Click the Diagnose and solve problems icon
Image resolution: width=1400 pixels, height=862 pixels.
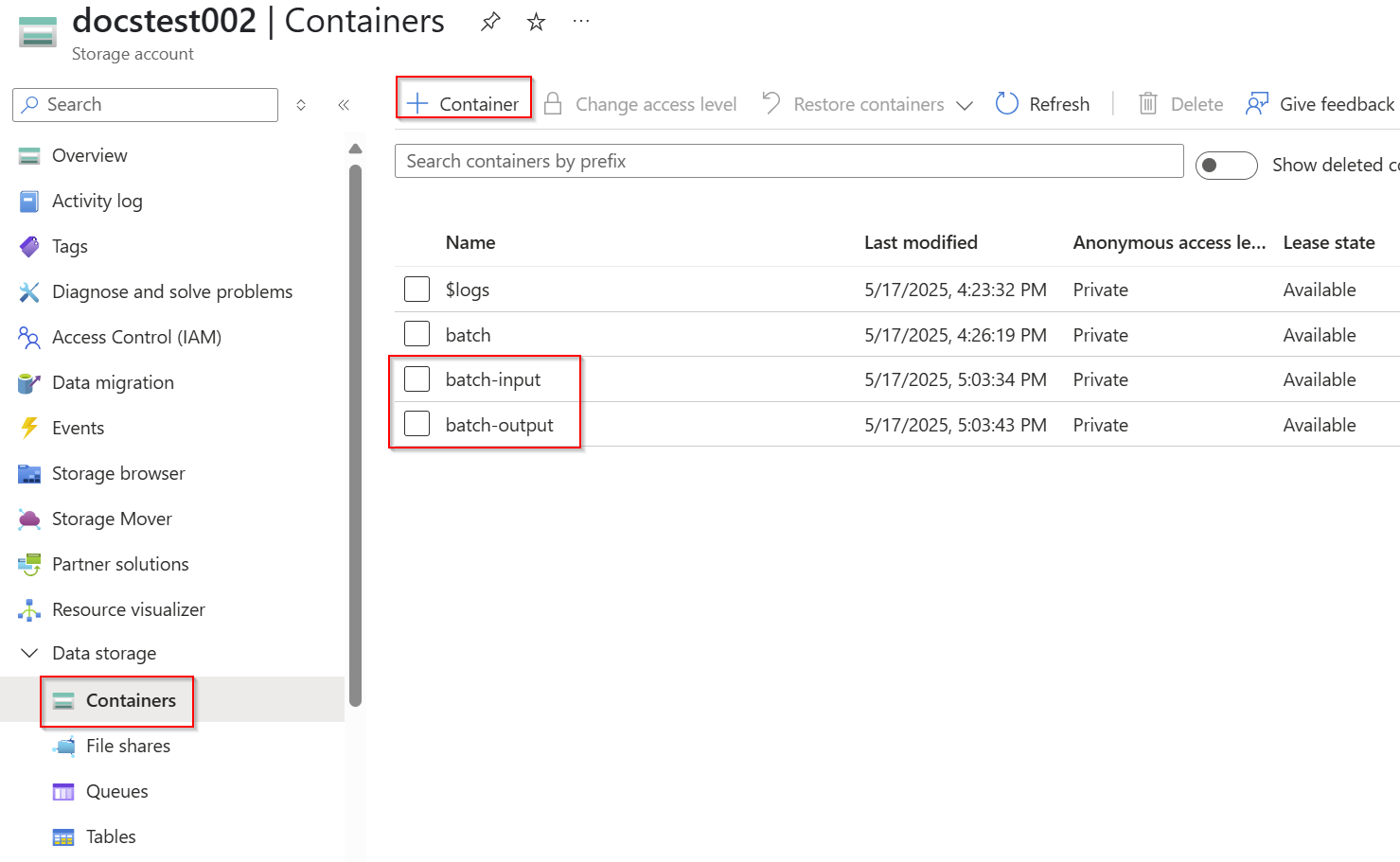tap(29, 292)
